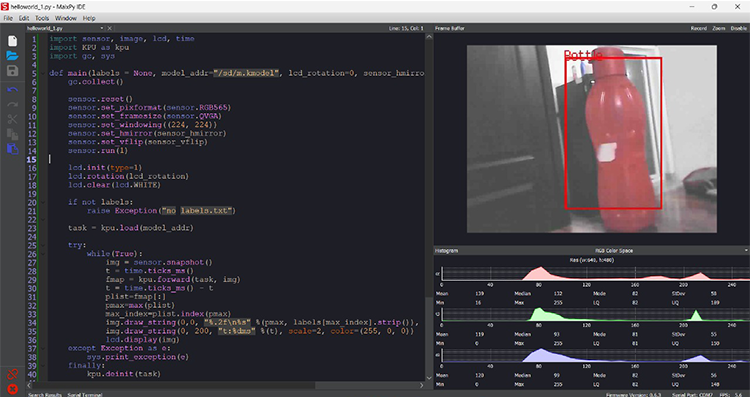
Task: Click the greyed Redo arrow icon
Action: pos(12,104)
